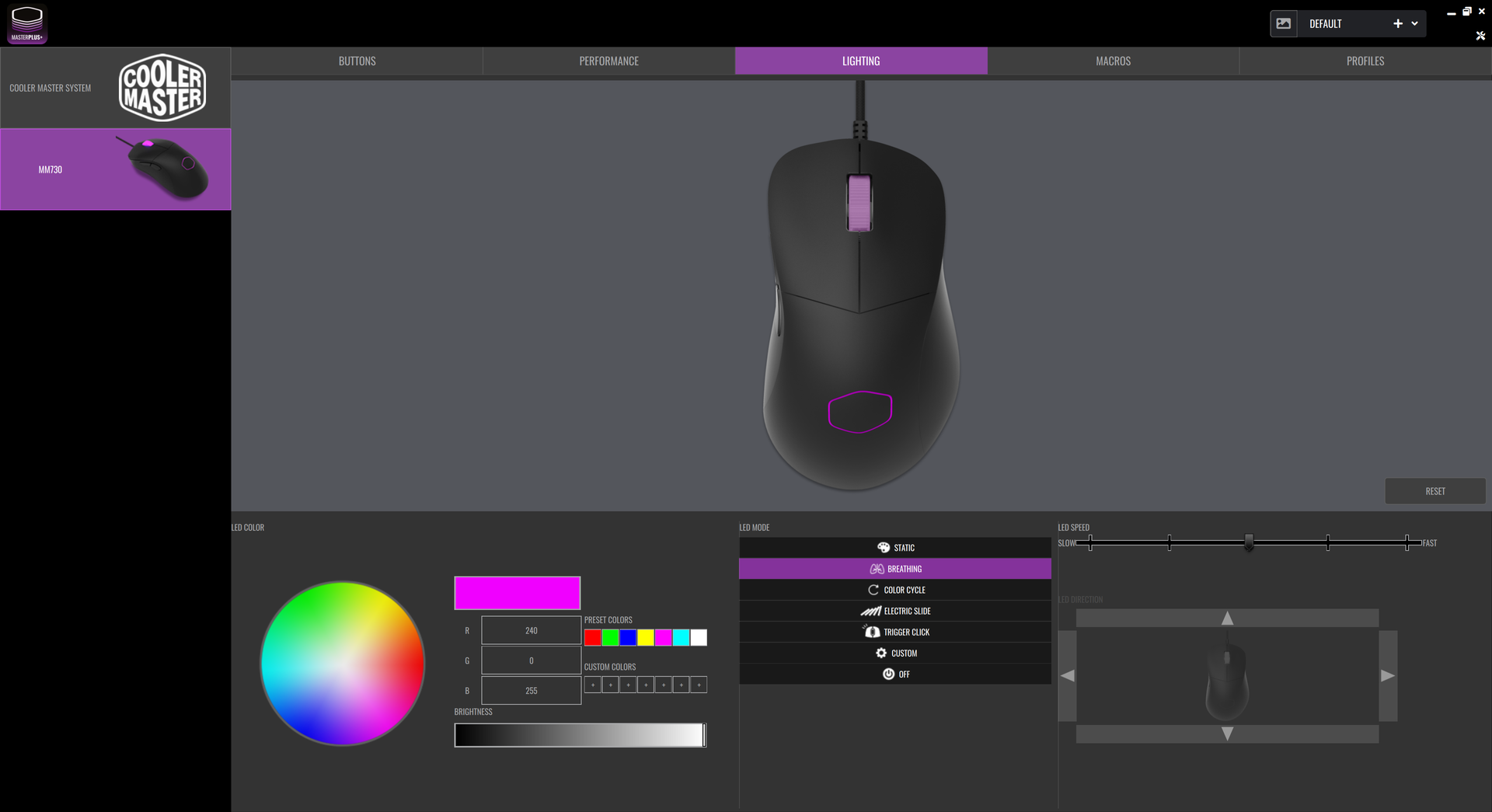The height and width of the screenshot is (812, 1492).
Task: Click the mouse thumbnail in LED direction pad
Action: (x=1227, y=676)
